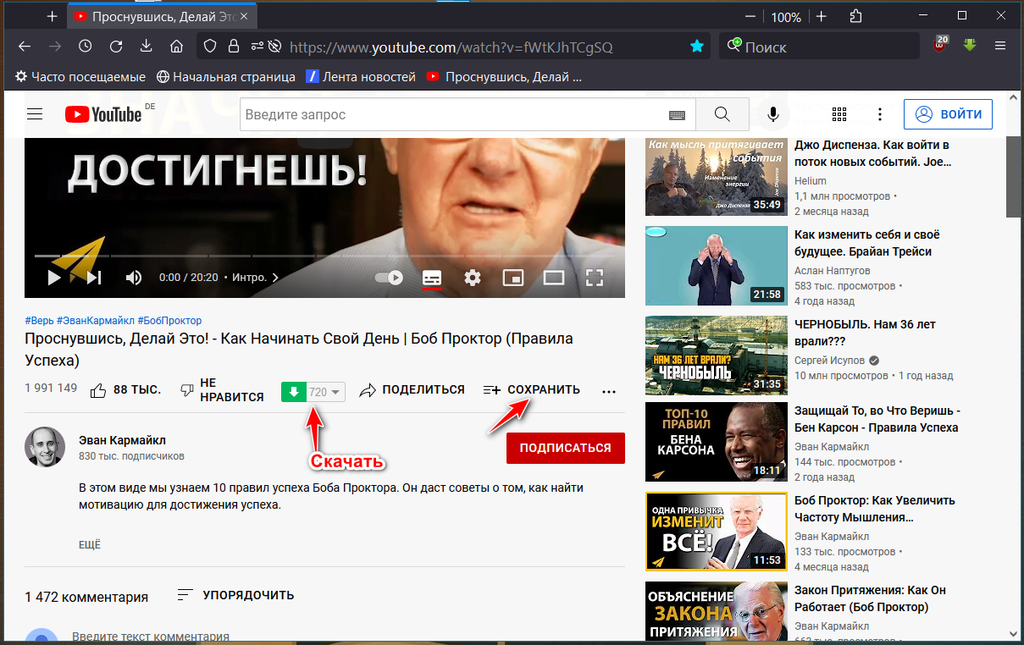The height and width of the screenshot is (645, 1024).
Task: Subscribe with ПОДПИСАТЬСЯ button
Action: [x=566, y=448]
